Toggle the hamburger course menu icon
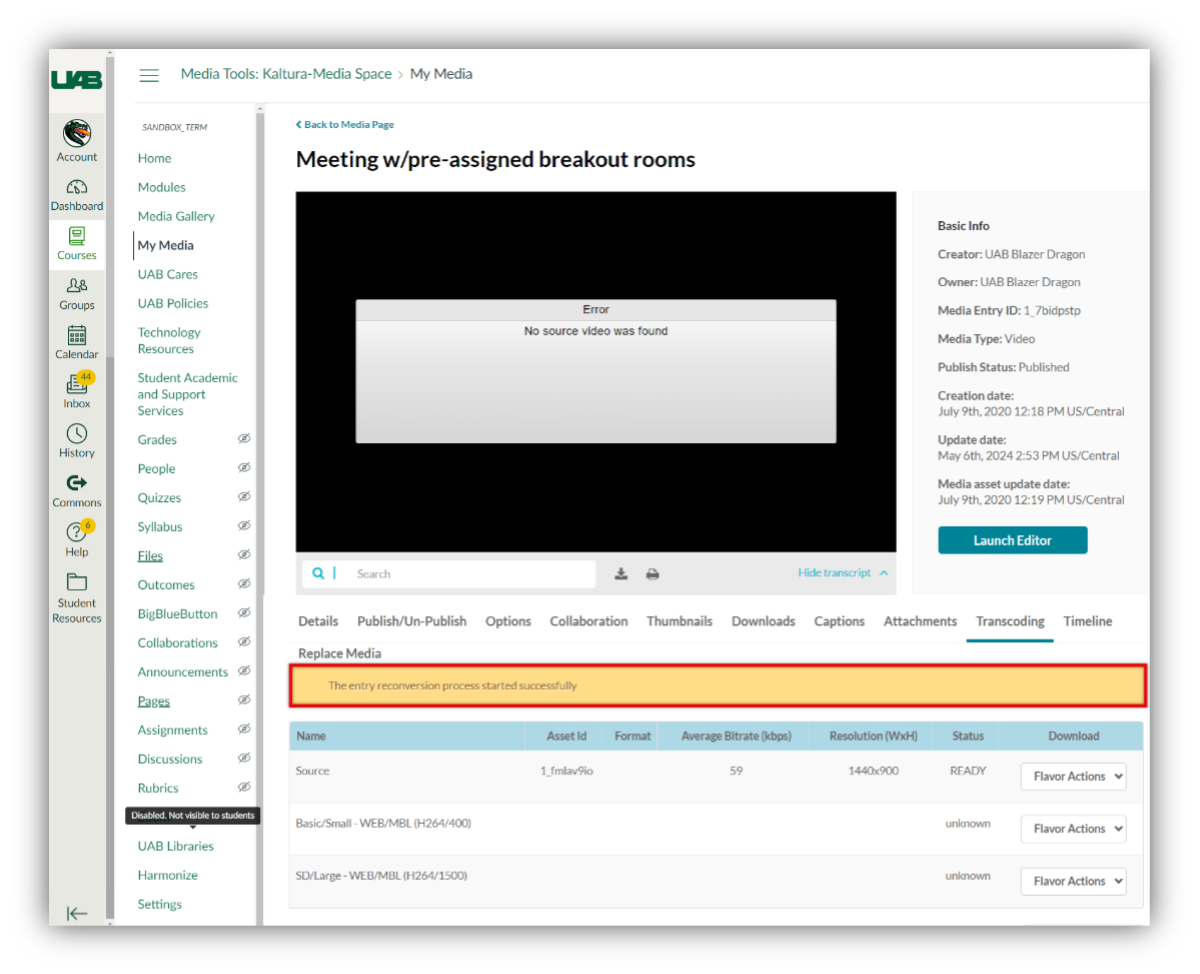This screenshot has height=974, width=1200. [149, 75]
